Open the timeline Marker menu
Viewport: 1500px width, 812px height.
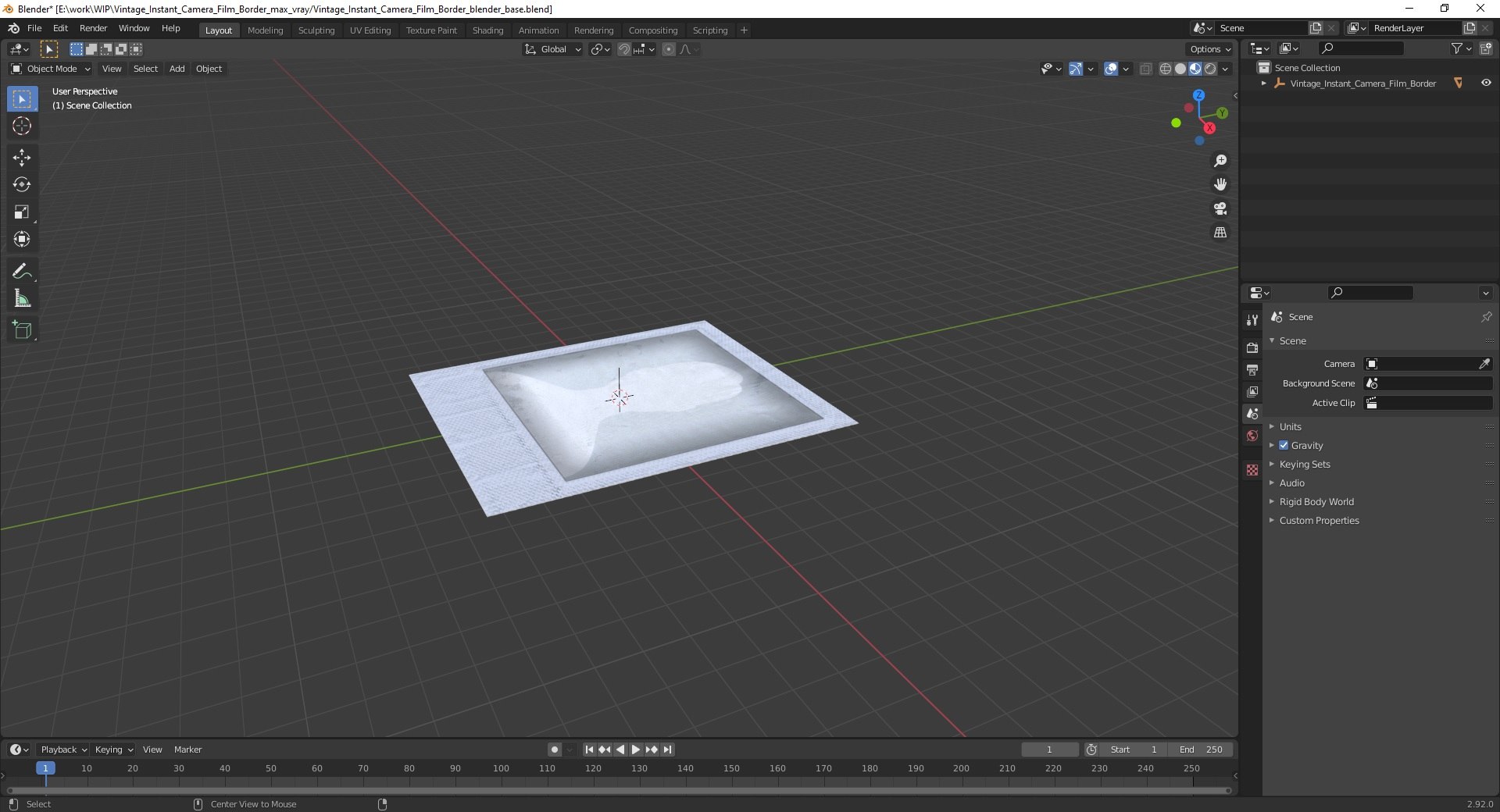tap(187, 750)
